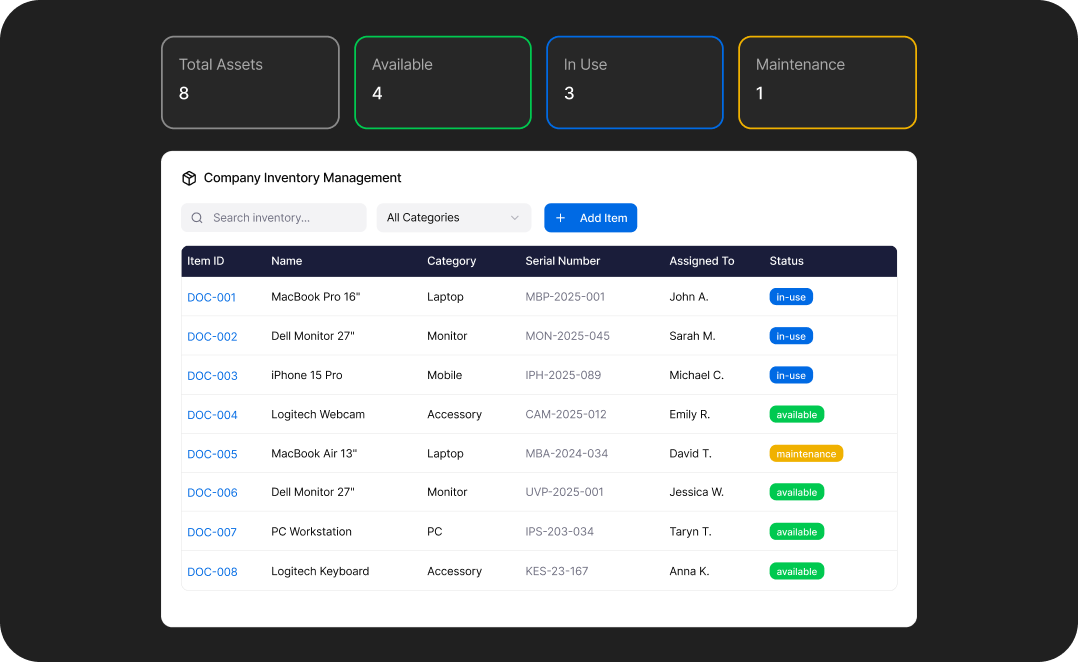The width and height of the screenshot is (1078, 662).
Task: Open item link DOC-008
Action: point(212,572)
